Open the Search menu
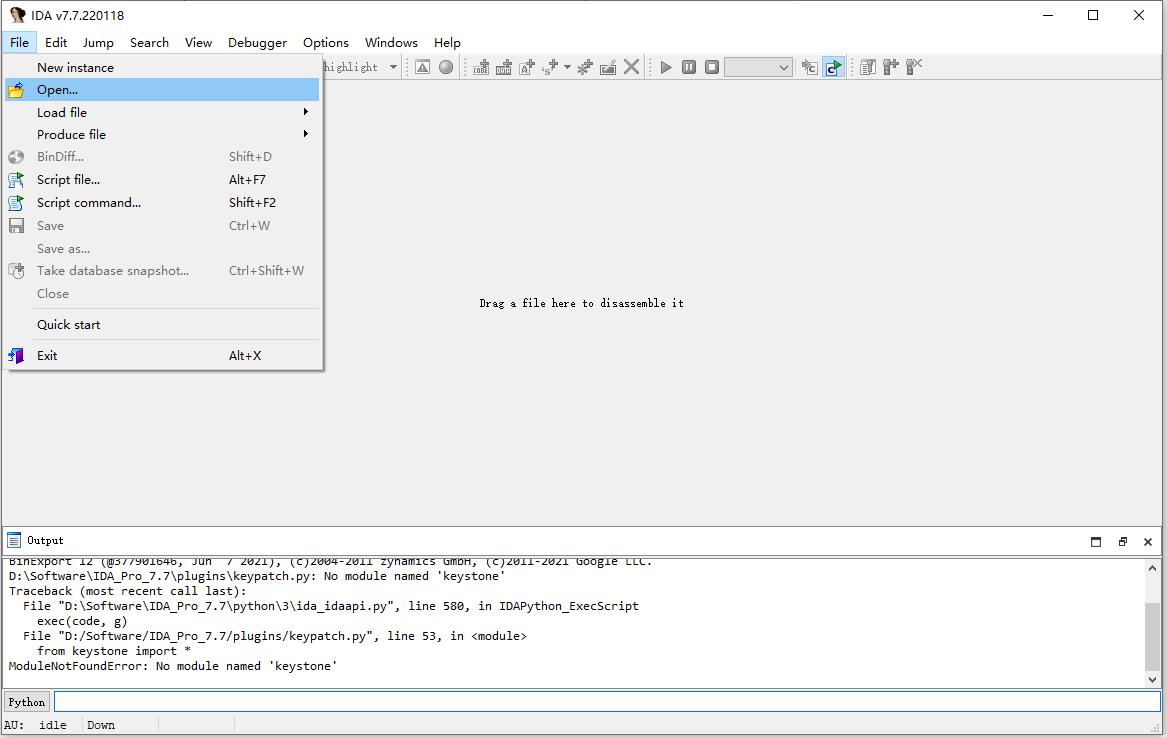Image resolution: width=1167 pixels, height=738 pixels. pos(149,42)
